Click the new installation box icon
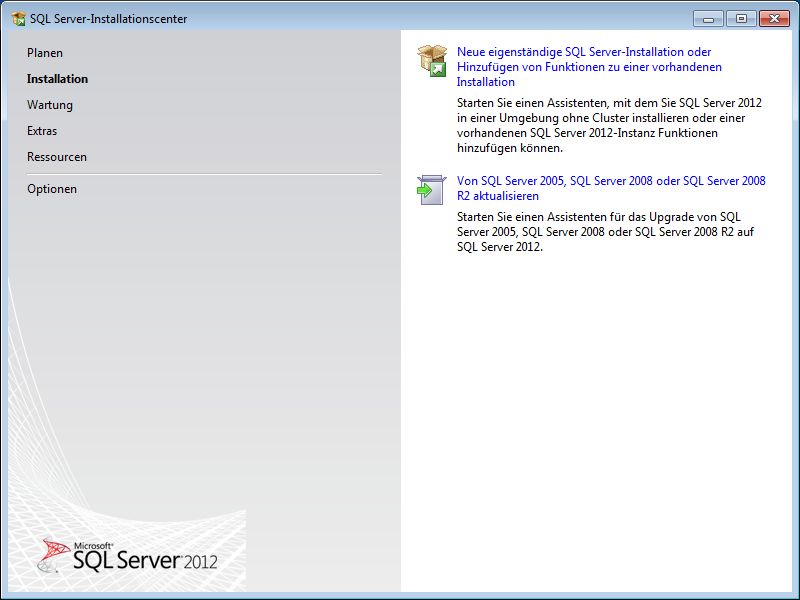800x600 pixels. click(432, 60)
